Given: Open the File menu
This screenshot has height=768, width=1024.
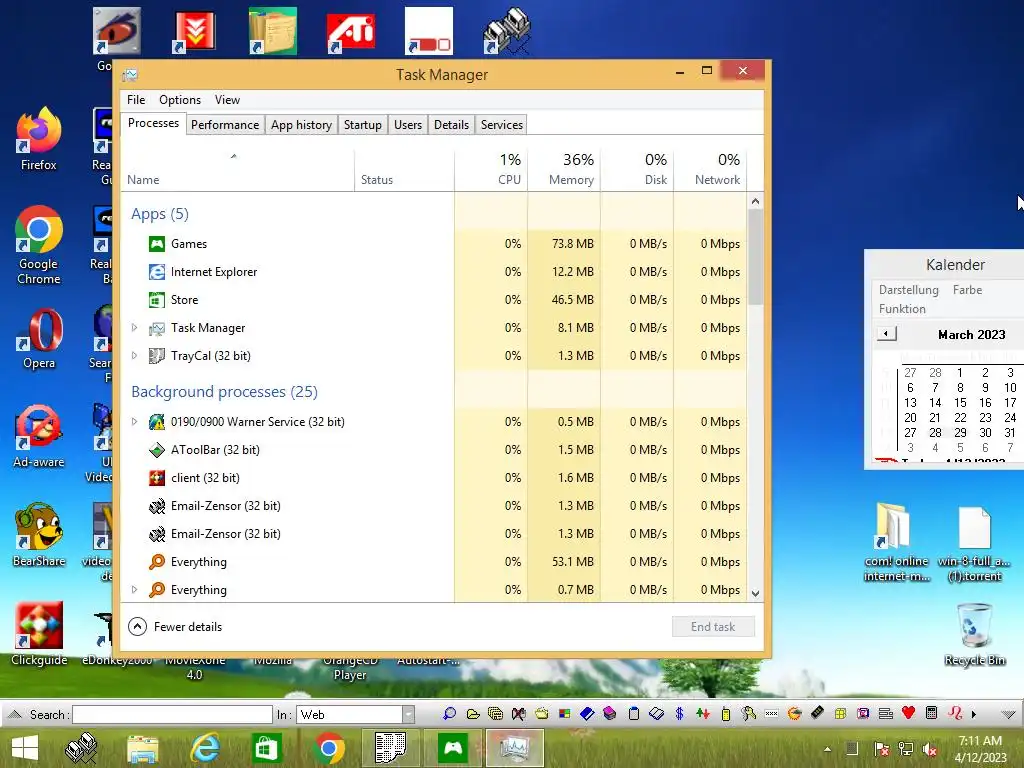Looking at the screenshot, I should tap(136, 100).
